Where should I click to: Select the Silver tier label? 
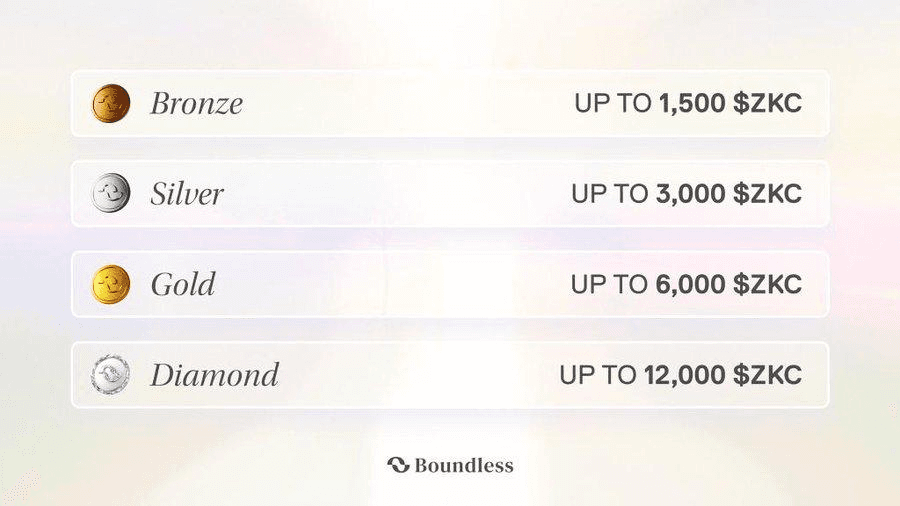pyautogui.click(x=187, y=194)
